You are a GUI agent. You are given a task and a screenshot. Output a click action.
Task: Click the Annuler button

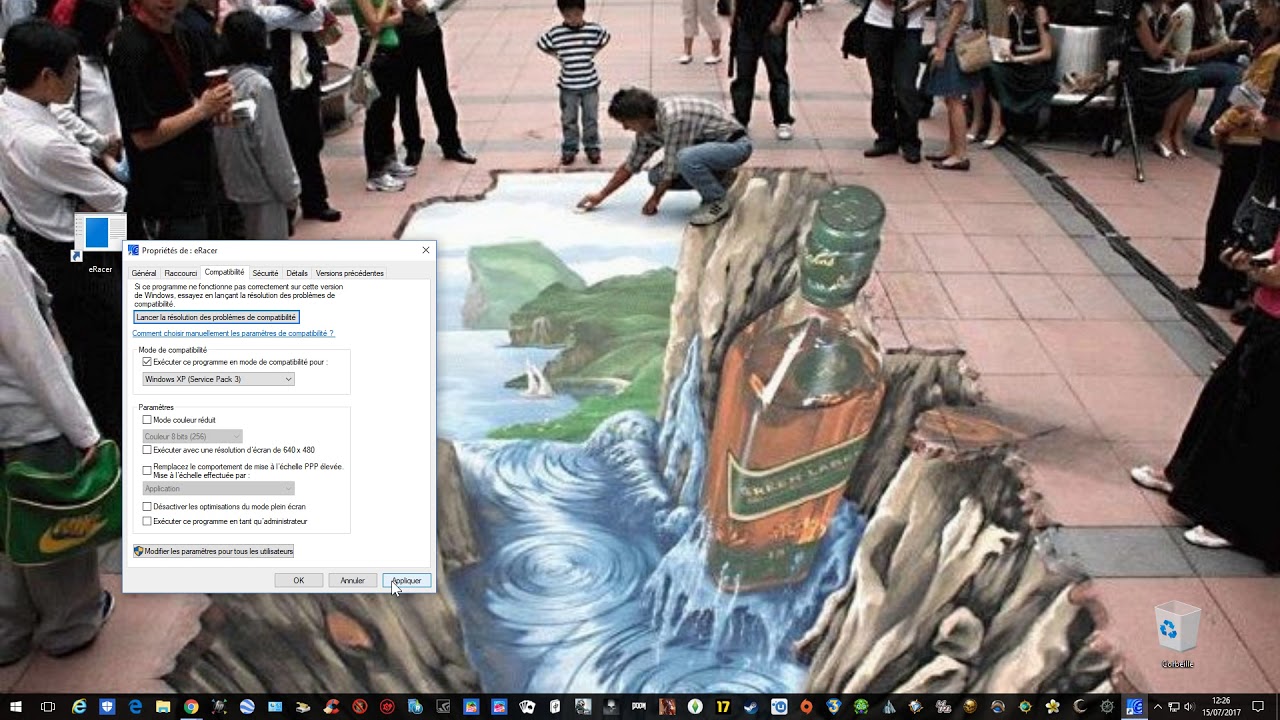tap(352, 580)
